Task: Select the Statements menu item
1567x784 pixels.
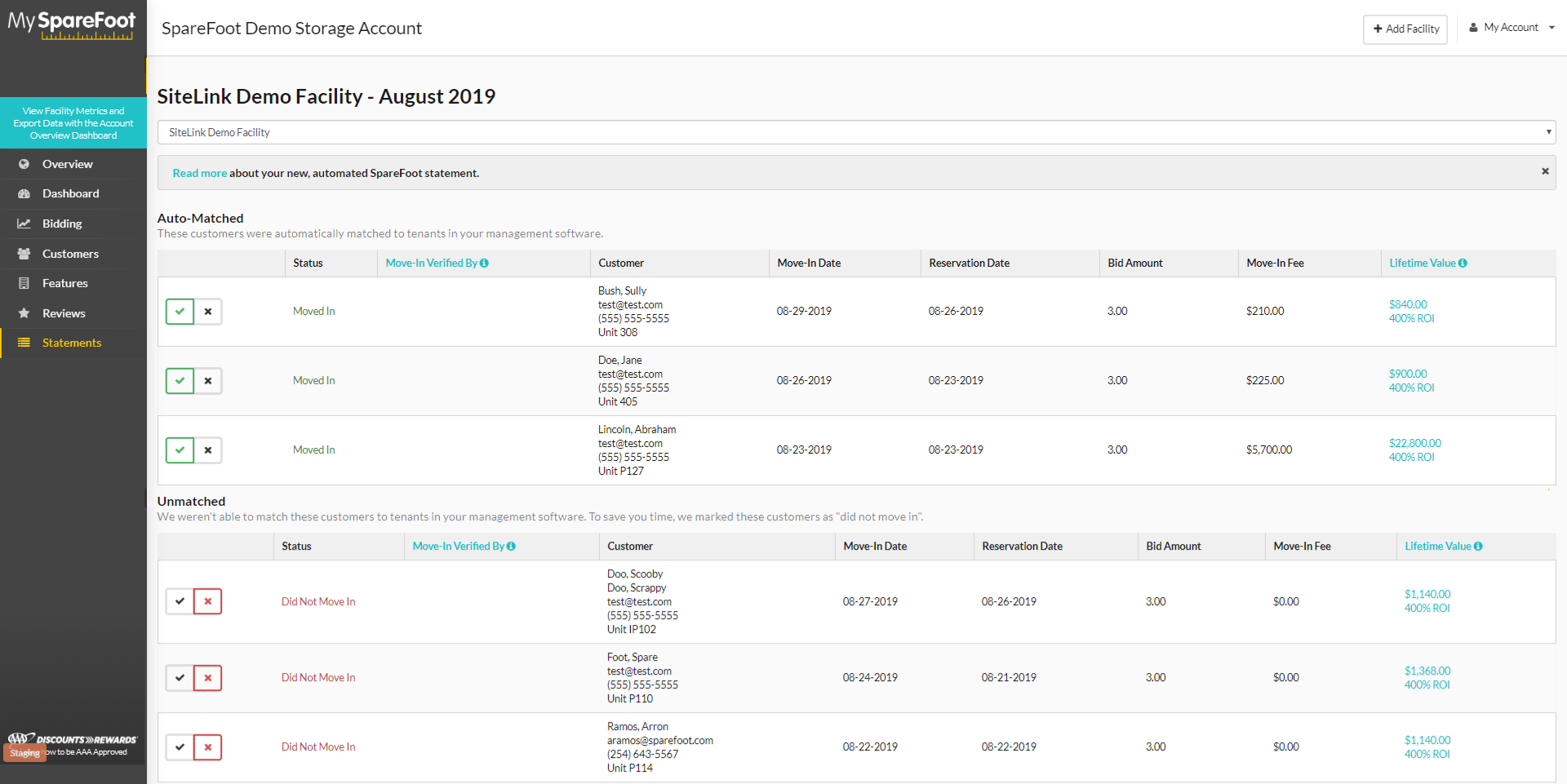Action: tap(73, 343)
